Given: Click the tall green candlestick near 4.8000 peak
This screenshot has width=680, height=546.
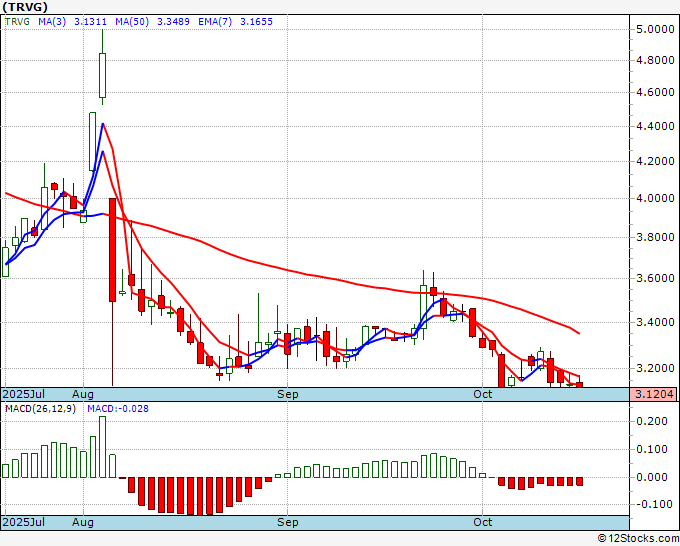Looking at the screenshot, I should coord(102,75).
